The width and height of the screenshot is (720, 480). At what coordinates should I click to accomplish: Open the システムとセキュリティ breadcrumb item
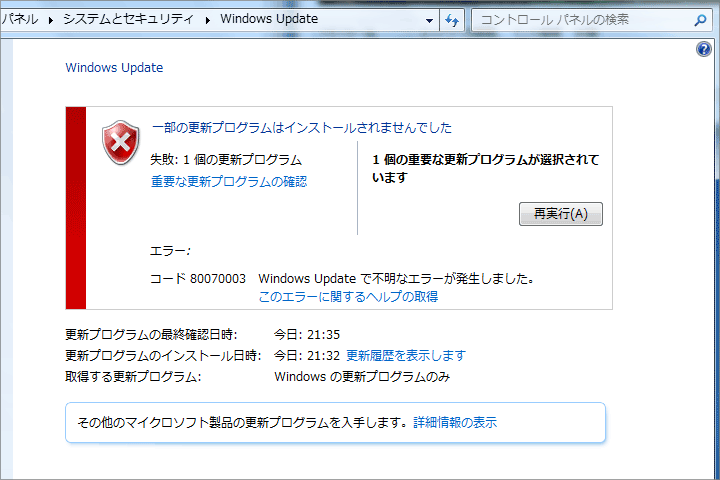pyautogui.click(x=129, y=19)
